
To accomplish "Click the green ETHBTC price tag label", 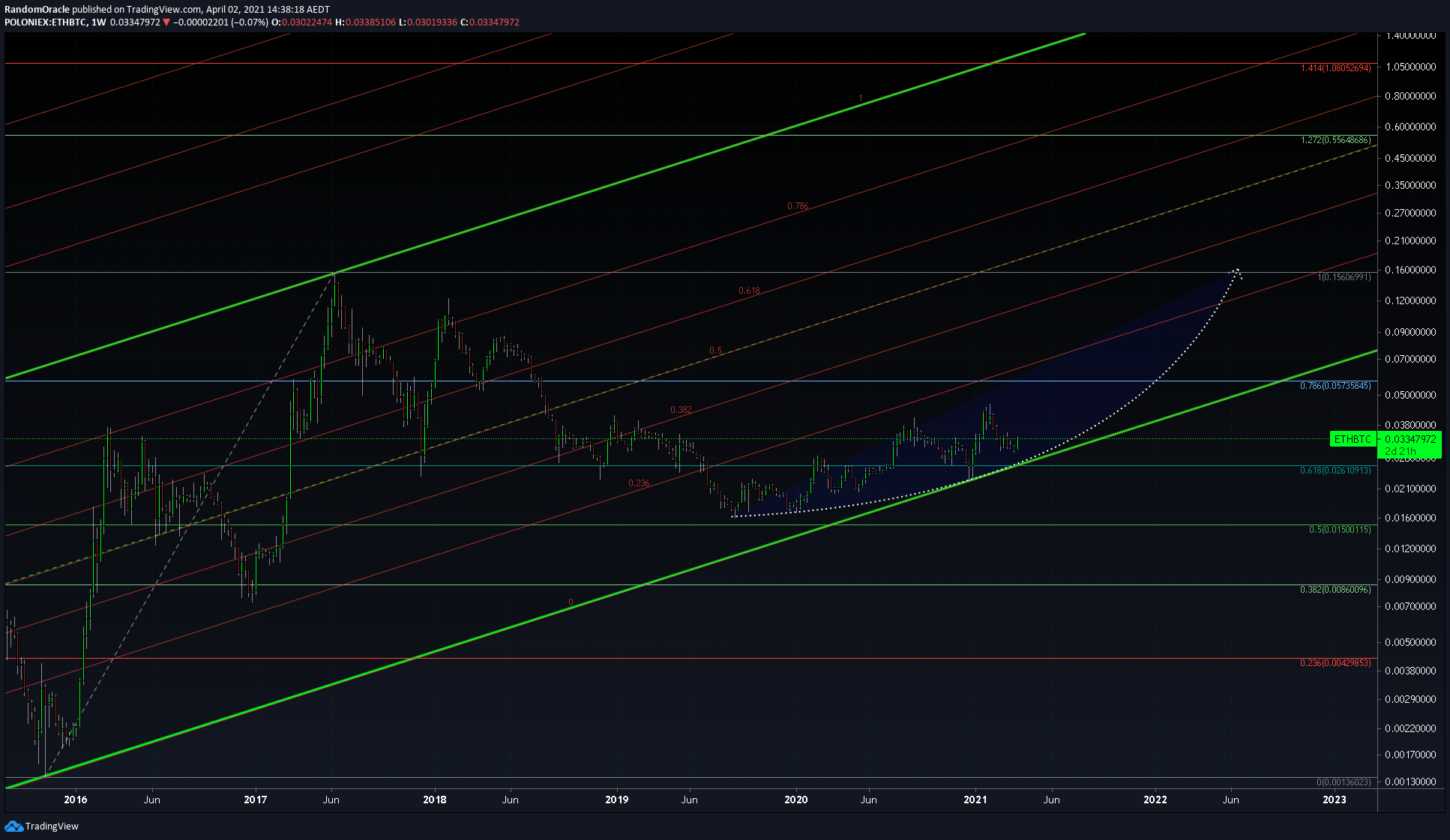I will point(1353,439).
